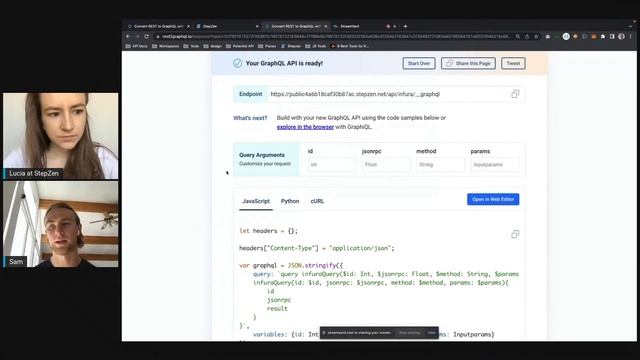
Task: Go forward in browser history
Action: point(137,36)
